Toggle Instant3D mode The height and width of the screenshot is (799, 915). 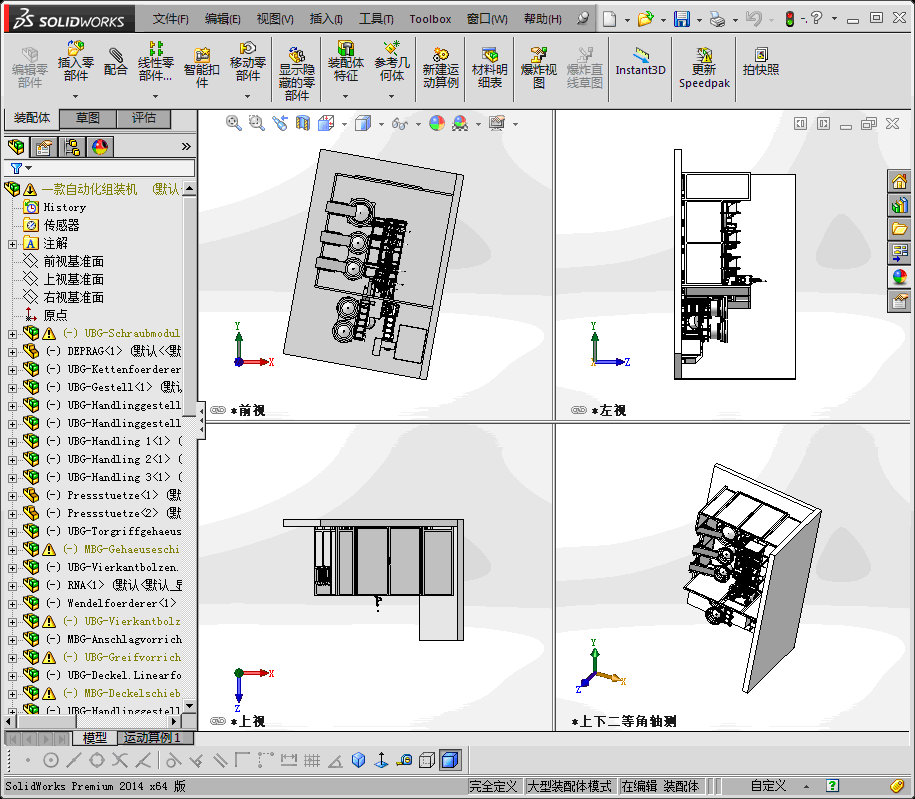tap(640, 61)
